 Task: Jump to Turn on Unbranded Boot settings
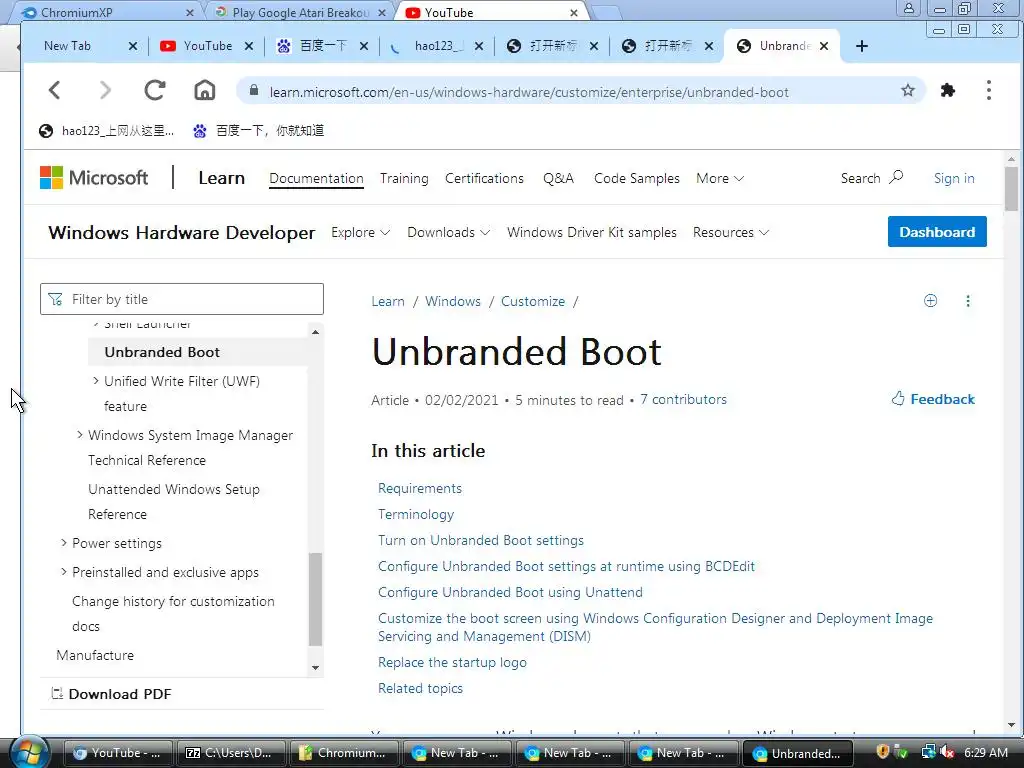pos(481,540)
